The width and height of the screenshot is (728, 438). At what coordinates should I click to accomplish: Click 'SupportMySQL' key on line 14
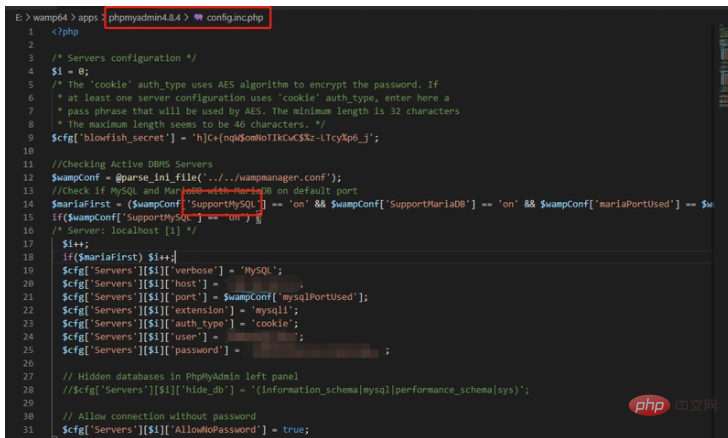coord(223,204)
